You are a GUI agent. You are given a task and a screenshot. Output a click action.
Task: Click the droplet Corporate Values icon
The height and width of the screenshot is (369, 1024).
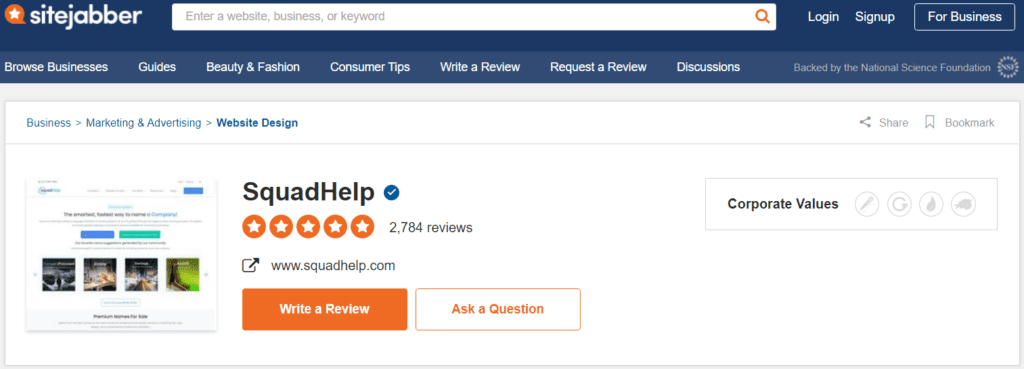click(x=931, y=204)
